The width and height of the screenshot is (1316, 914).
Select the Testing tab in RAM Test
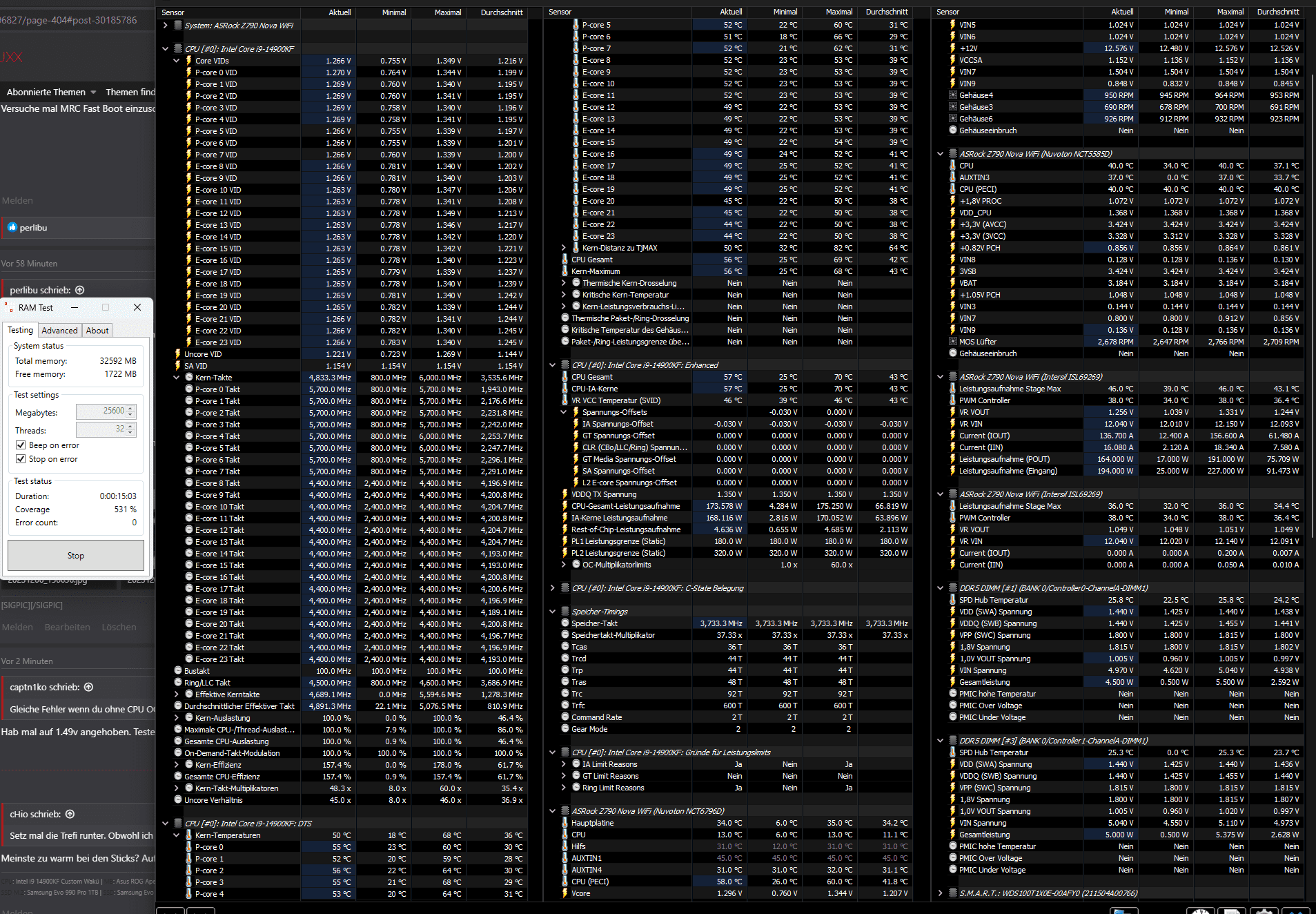coord(20,330)
